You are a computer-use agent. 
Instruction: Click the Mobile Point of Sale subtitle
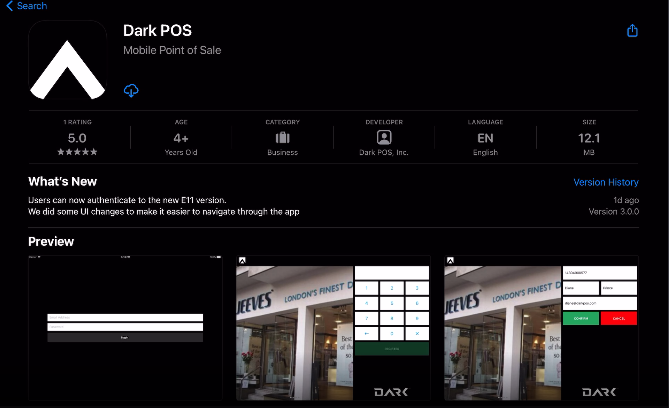pyautogui.click(x=172, y=50)
